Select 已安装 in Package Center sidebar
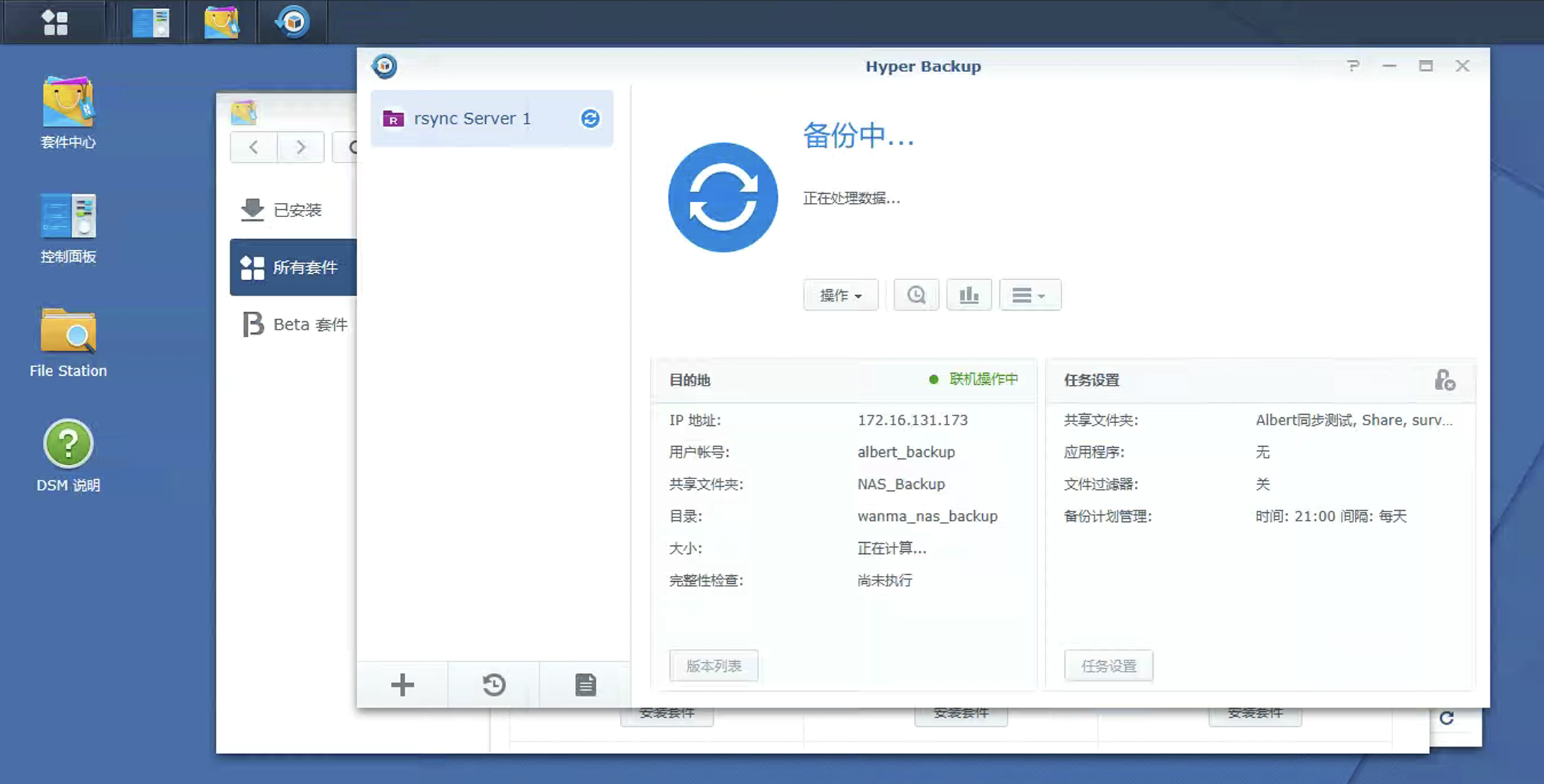Screen dimensions: 1544x784 pyautogui.click(x=293, y=210)
